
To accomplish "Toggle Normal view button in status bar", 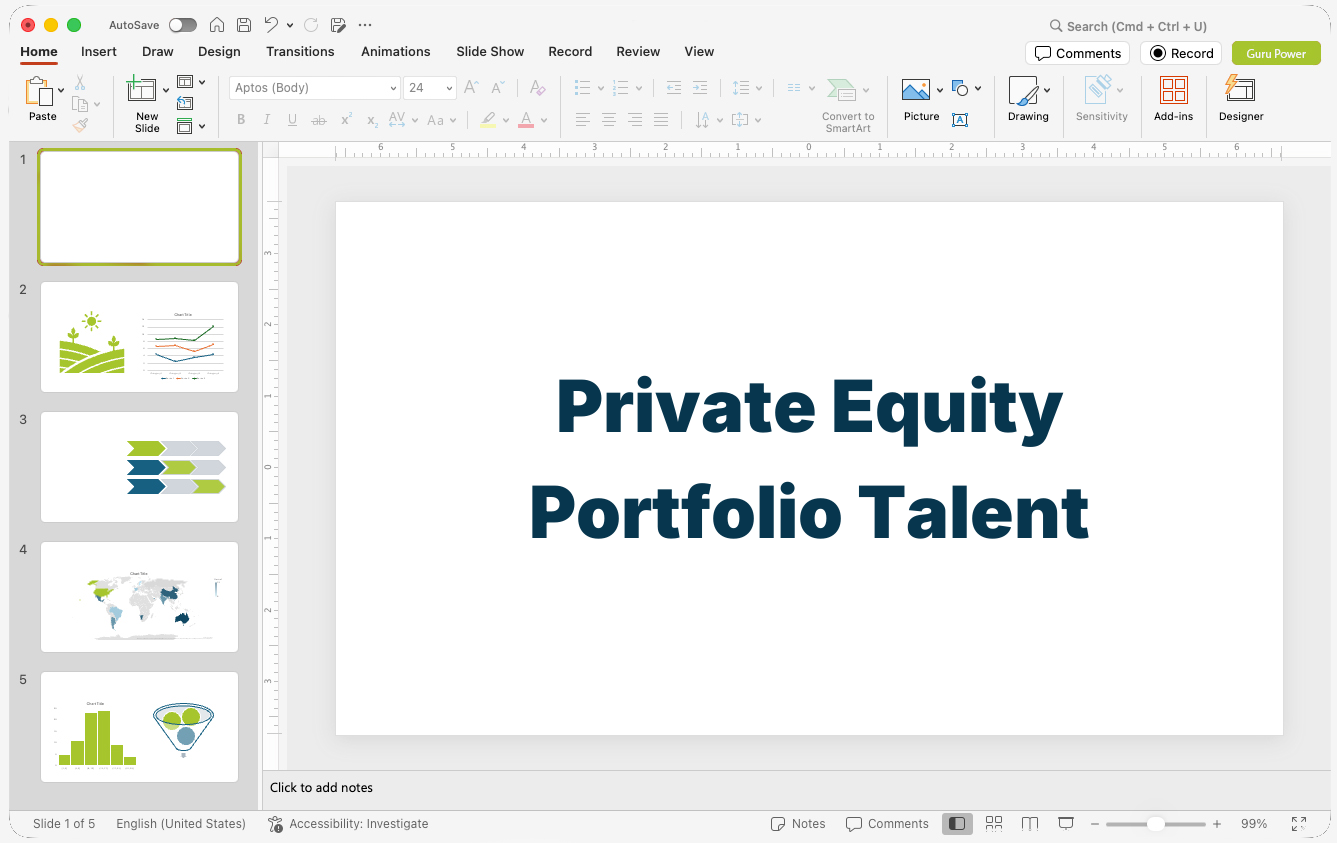I will (x=957, y=824).
